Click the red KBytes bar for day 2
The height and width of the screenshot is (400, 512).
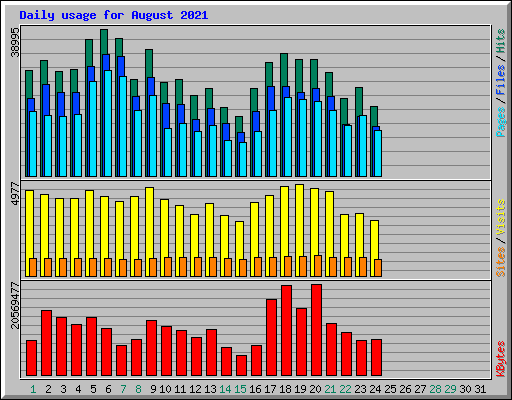(46, 343)
